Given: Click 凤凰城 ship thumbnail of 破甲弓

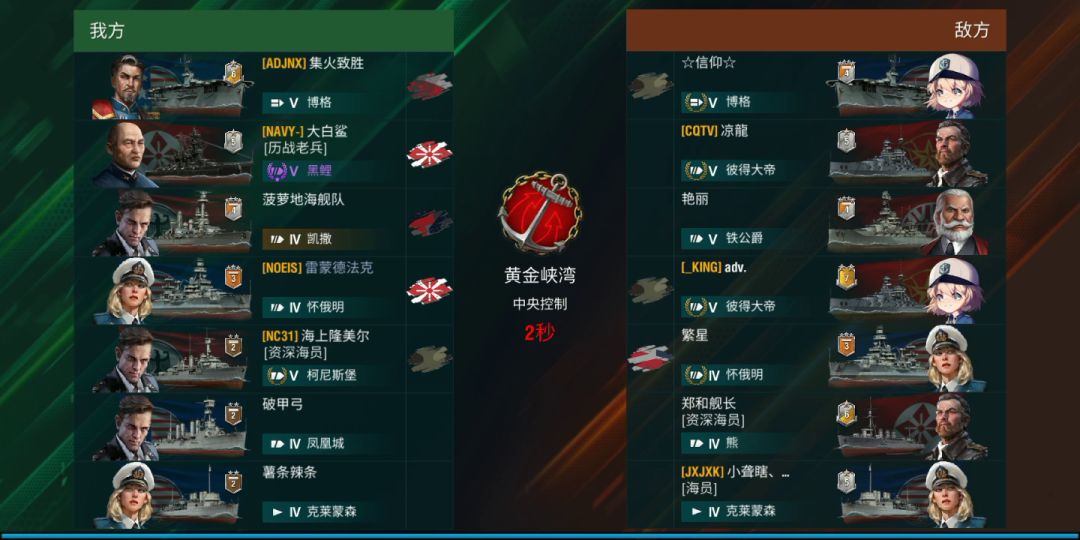Looking at the screenshot, I should pos(198,428).
